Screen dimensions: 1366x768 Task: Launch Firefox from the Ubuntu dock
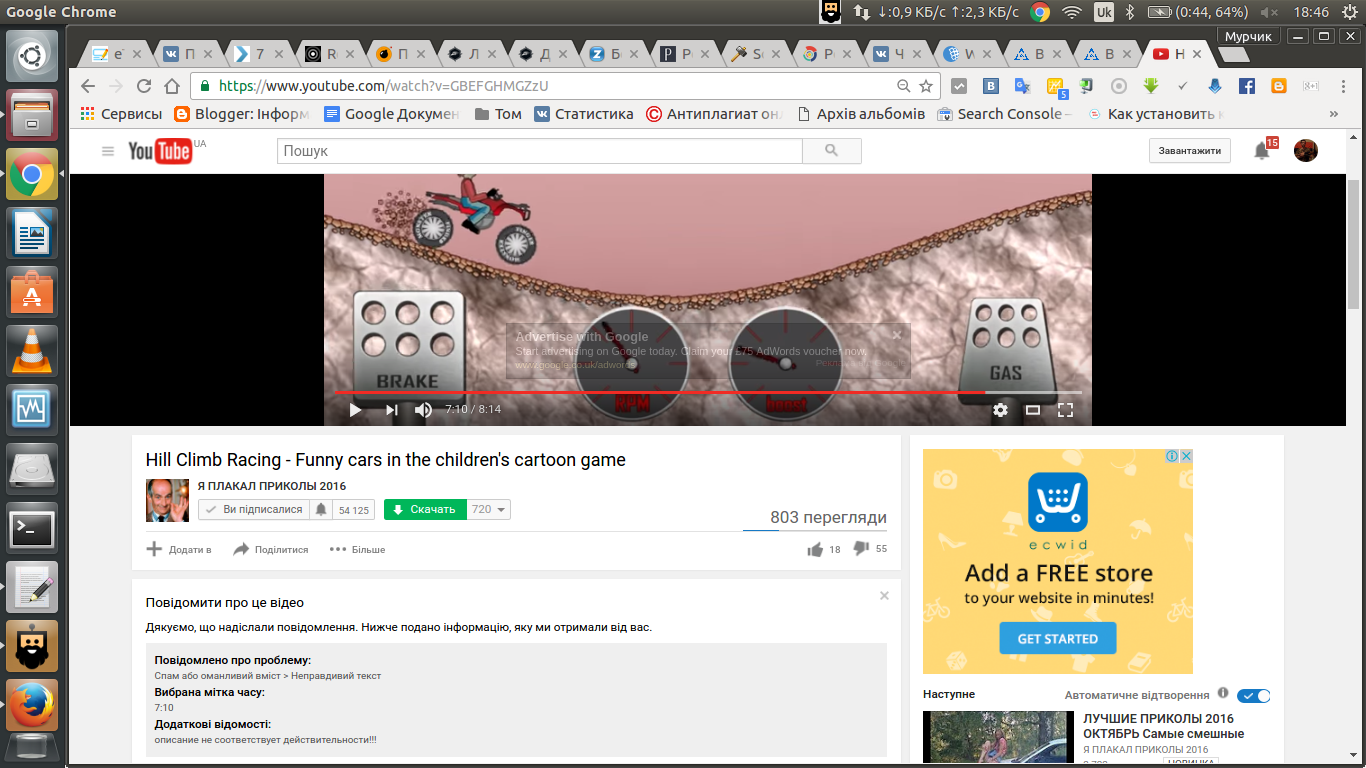tap(32, 705)
